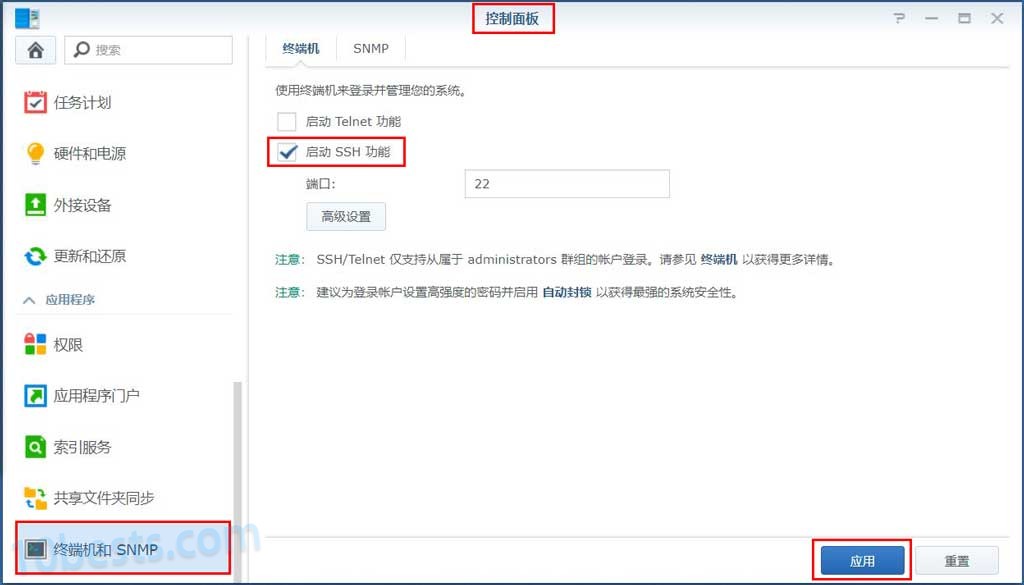Click the Control Panel app logo icon

tap(27, 18)
